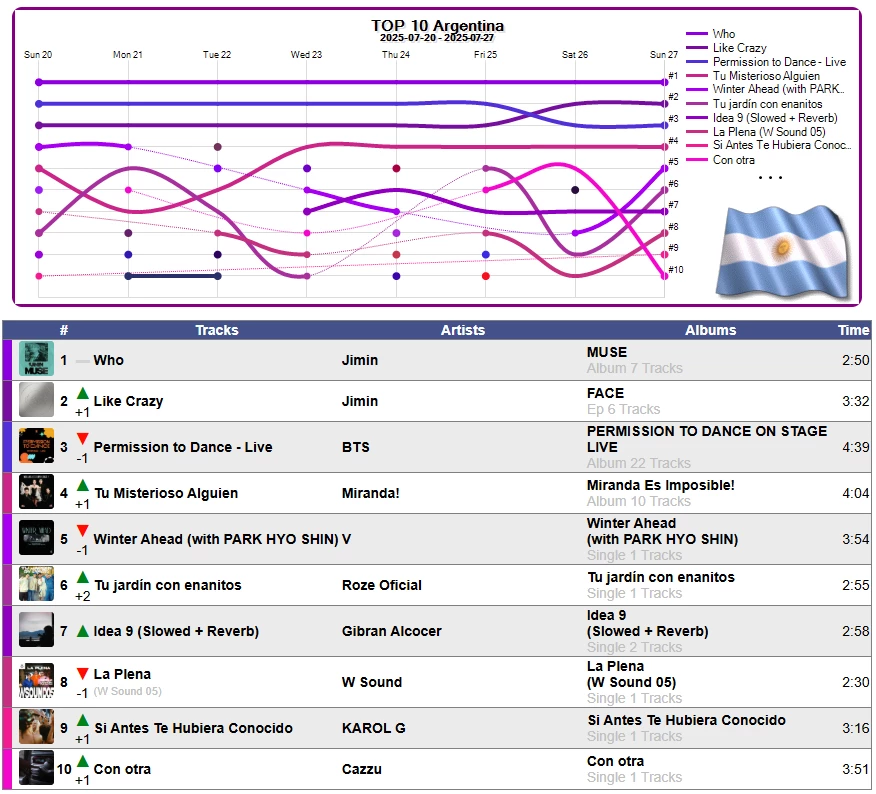Sort by the Artists column header
The height and width of the screenshot is (794, 876).
pos(463,330)
